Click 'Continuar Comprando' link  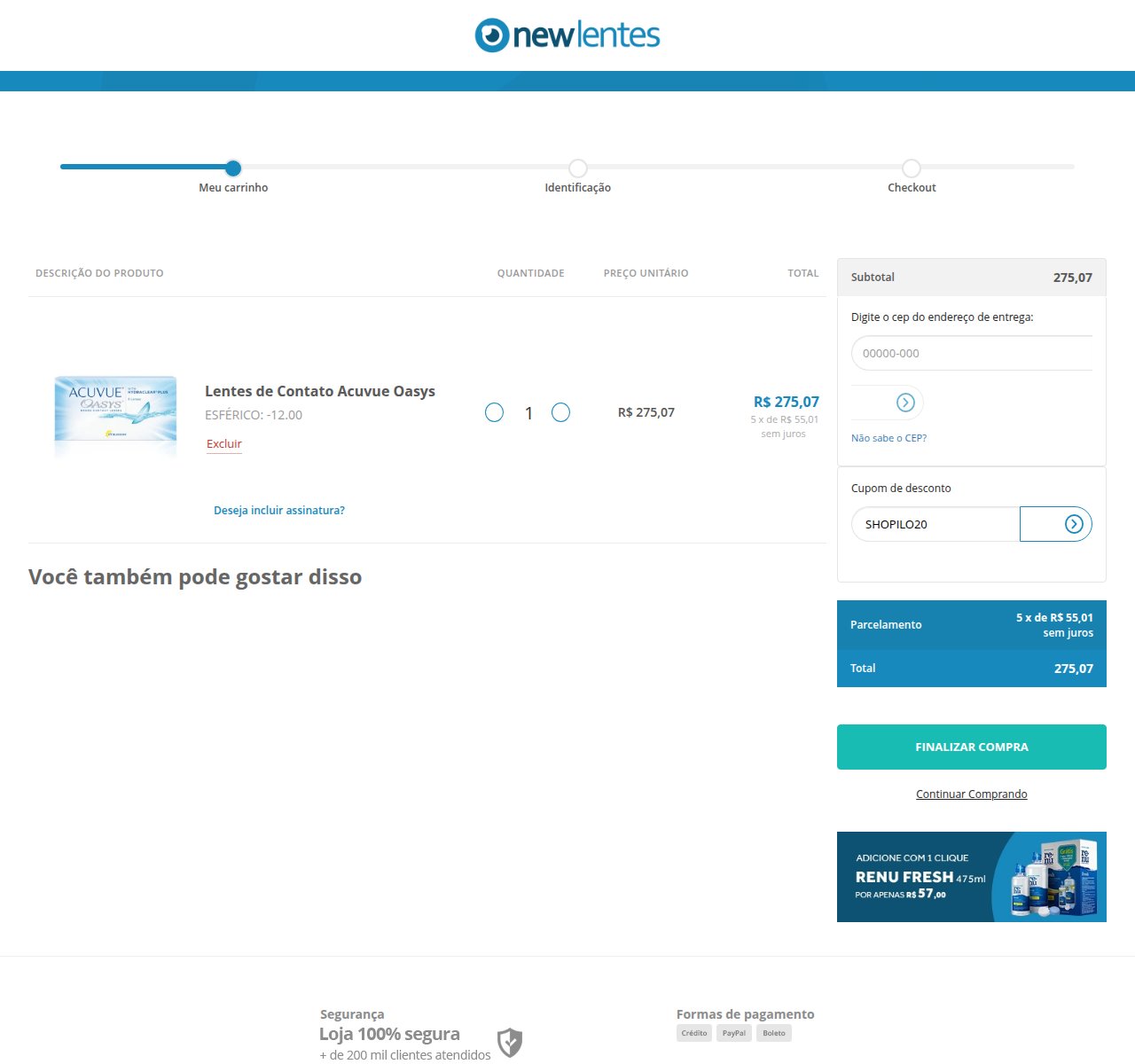972,794
